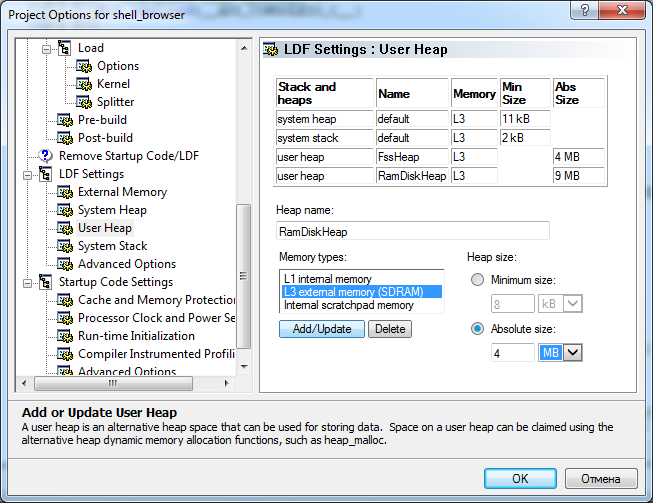Click the Kernel node icon in tree
The height and width of the screenshot is (503, 653).
pyautogui.click(x=85, y=84)
